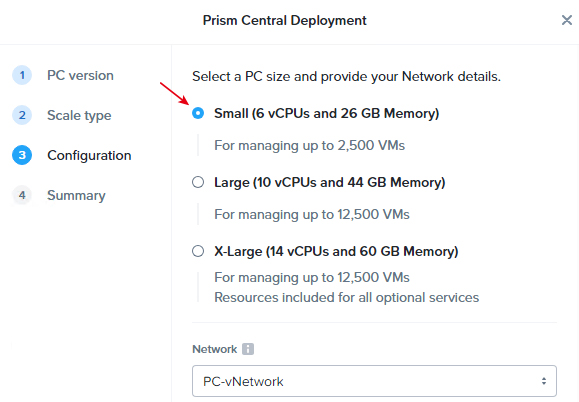Select the X-Large PC size radio button
The width and height of the screenshot is (579, 402).
[198, 251]
